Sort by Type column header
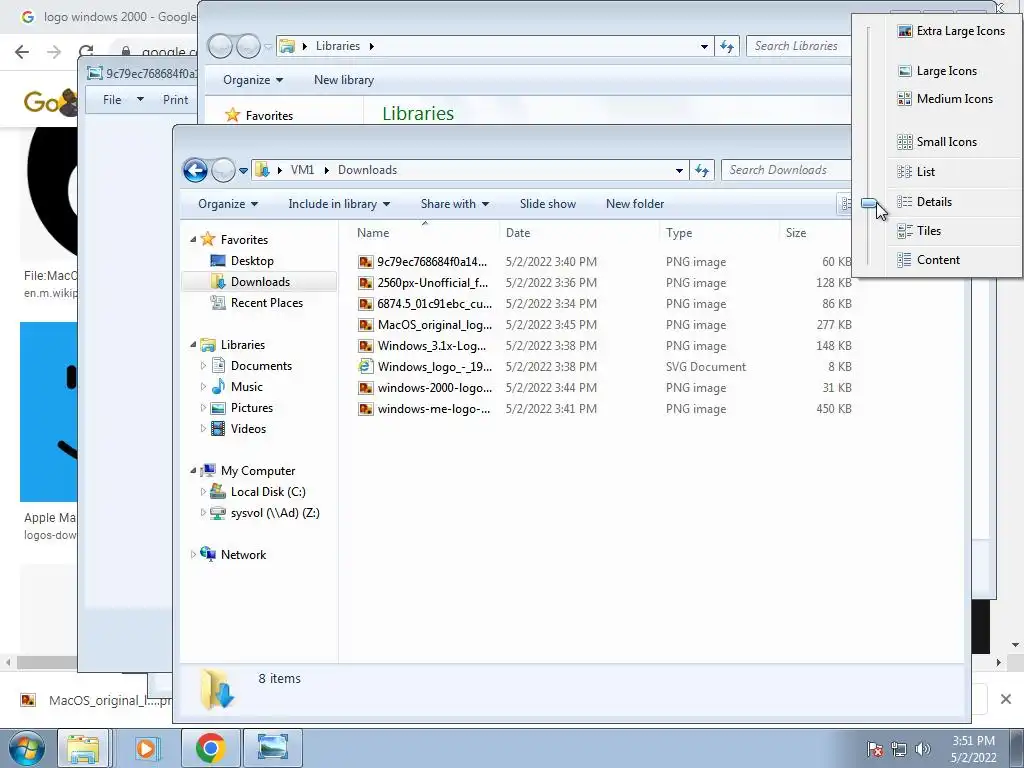 pos(679,232)
